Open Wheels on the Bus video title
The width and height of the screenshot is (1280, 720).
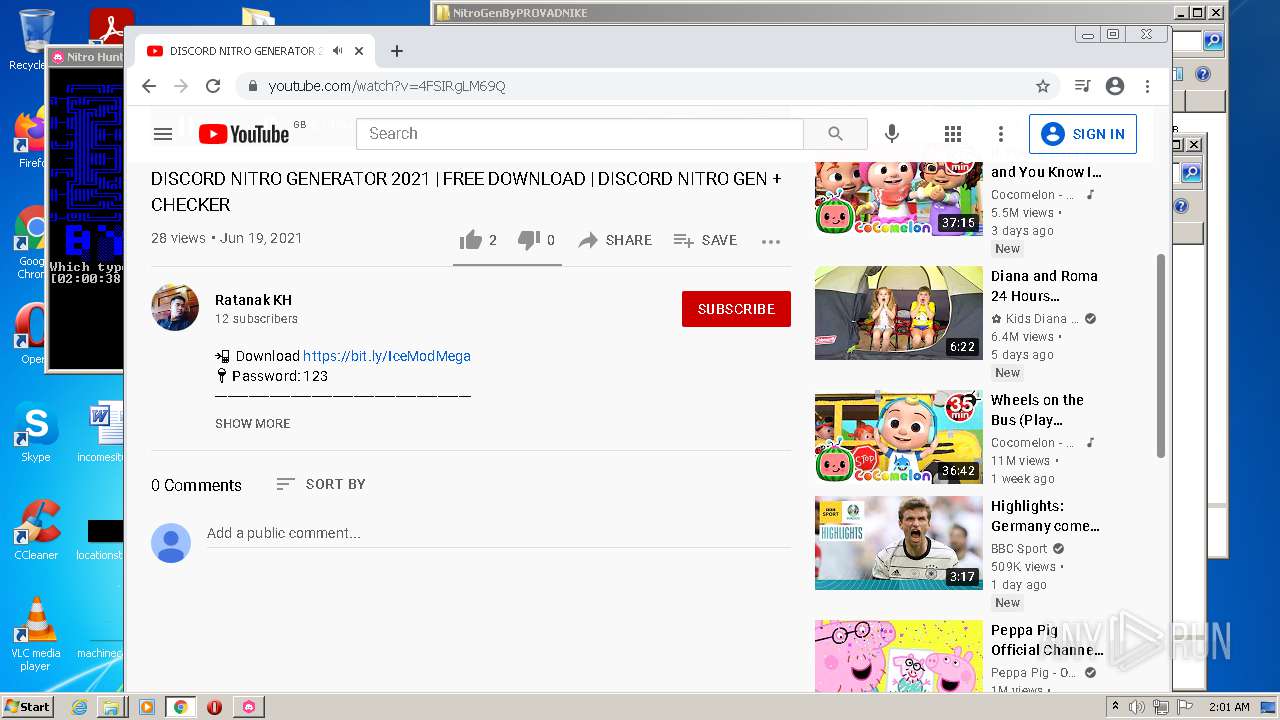point(1037,410)
